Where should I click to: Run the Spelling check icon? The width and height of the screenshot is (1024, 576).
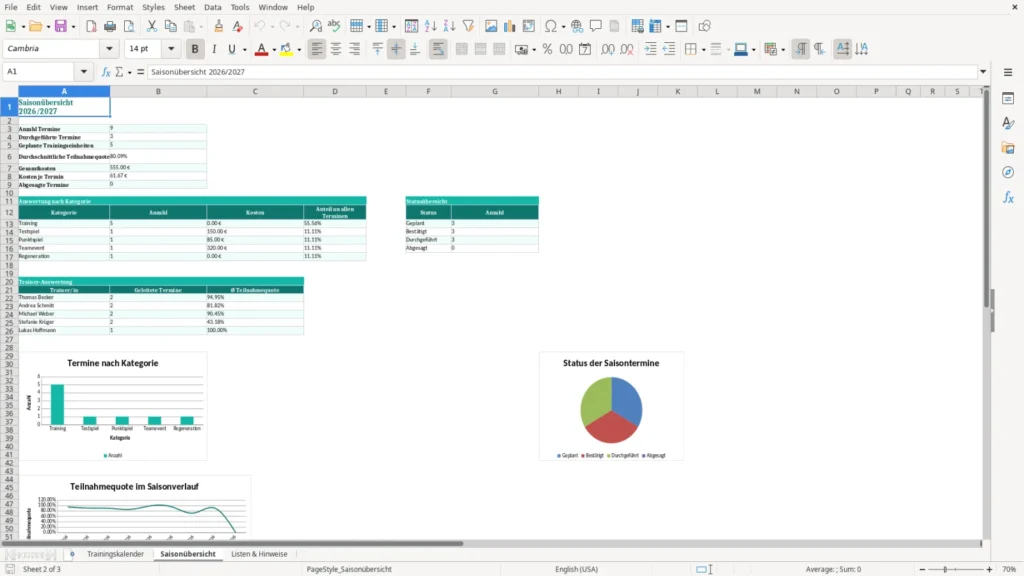(334, 26)
